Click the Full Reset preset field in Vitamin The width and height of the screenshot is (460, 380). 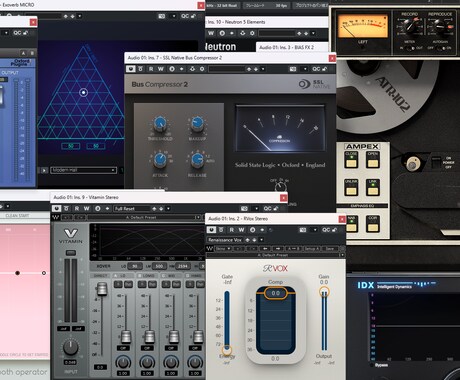coord(131,209)
